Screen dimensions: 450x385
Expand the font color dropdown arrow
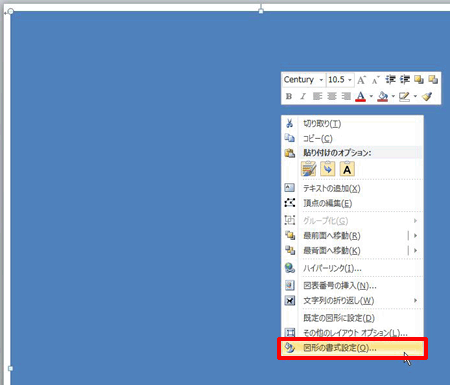tap(371, 96)
